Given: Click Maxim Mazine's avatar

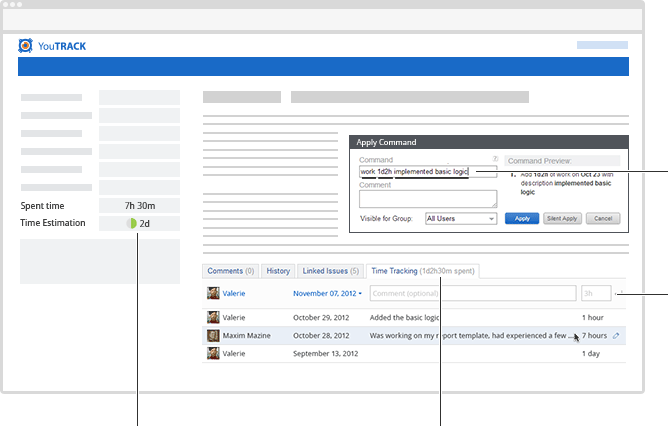Looking at the screenshot, I should (x=213, y=336).
